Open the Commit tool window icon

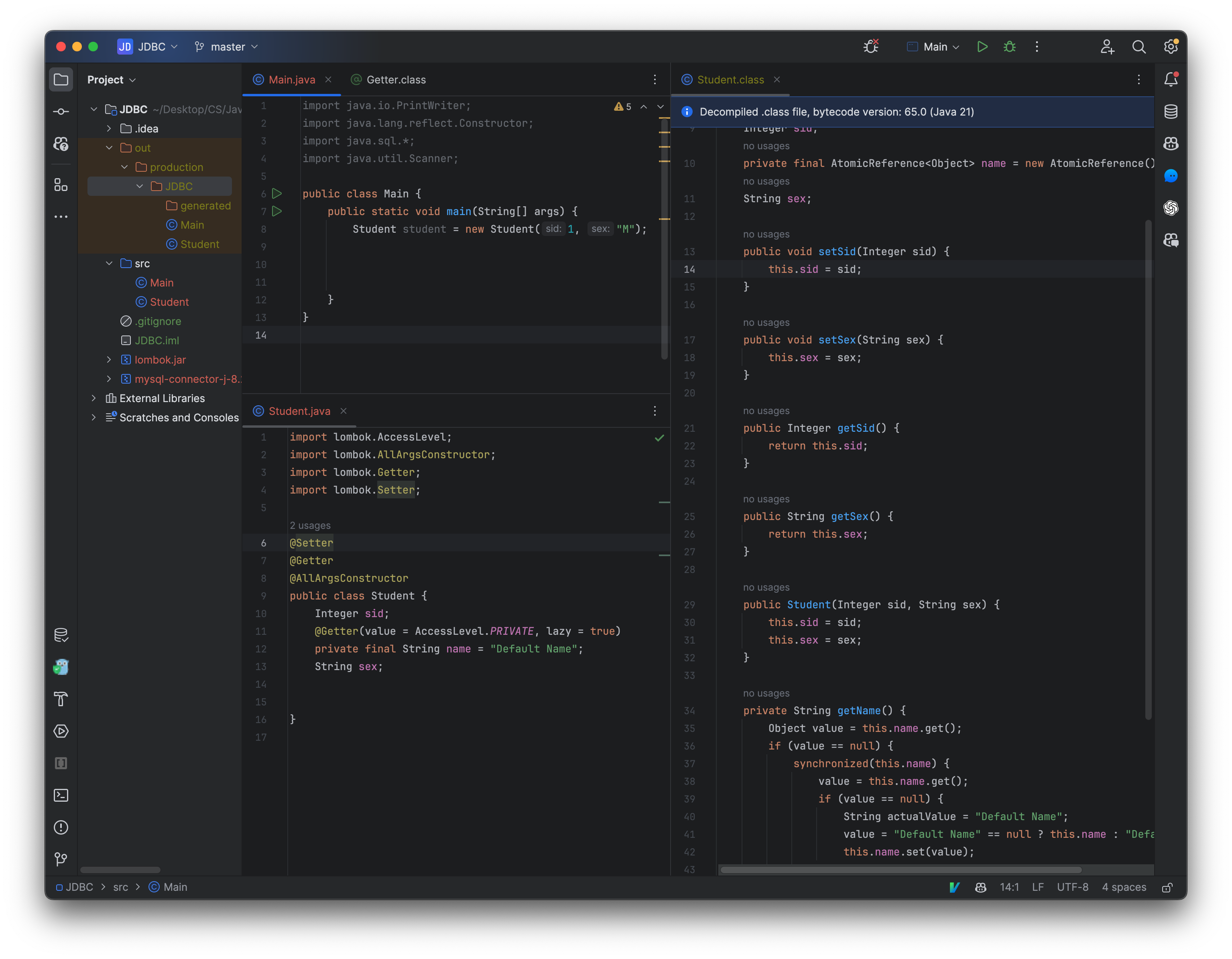61,112
